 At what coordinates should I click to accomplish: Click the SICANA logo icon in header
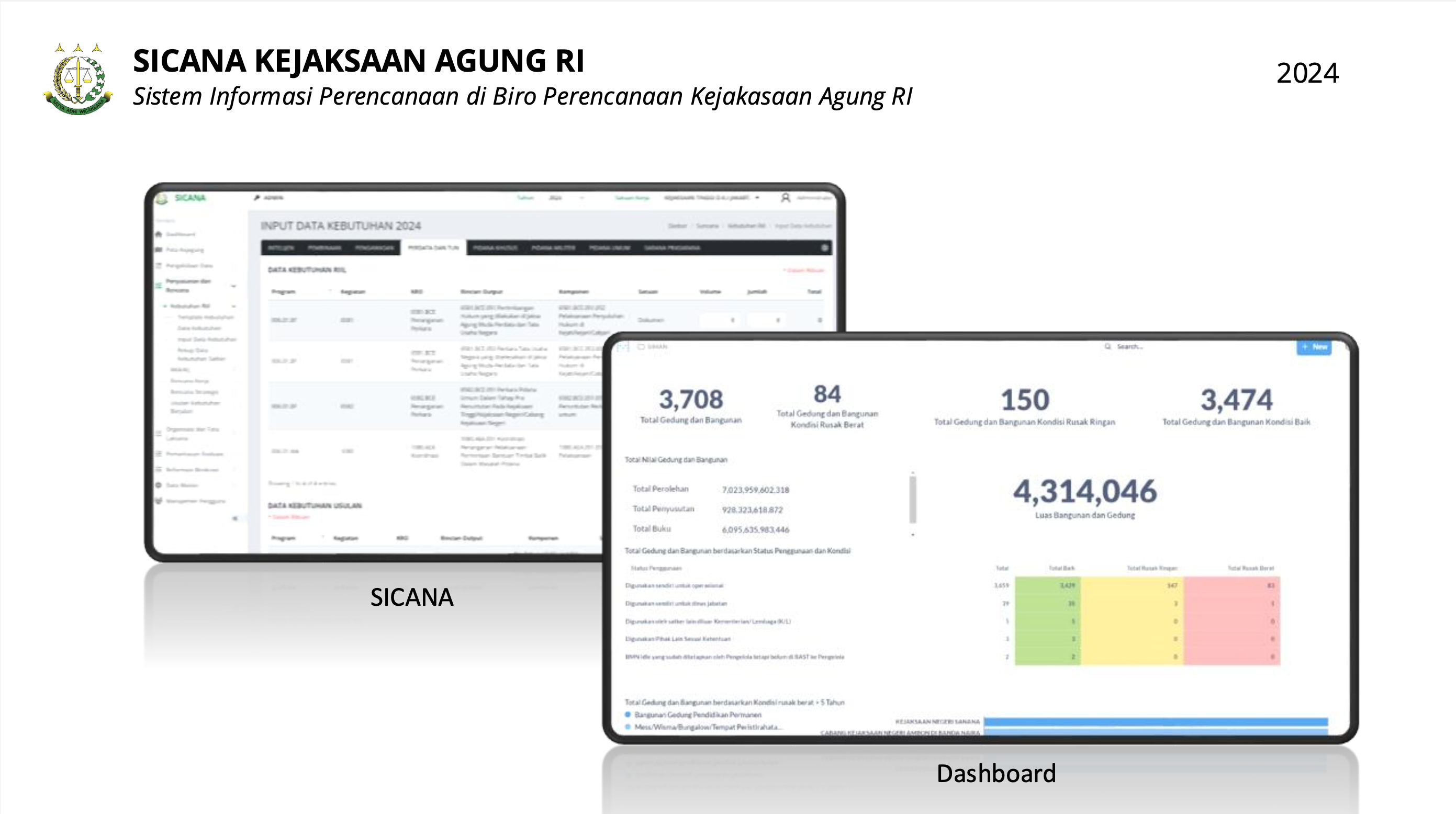coord(163,198)
